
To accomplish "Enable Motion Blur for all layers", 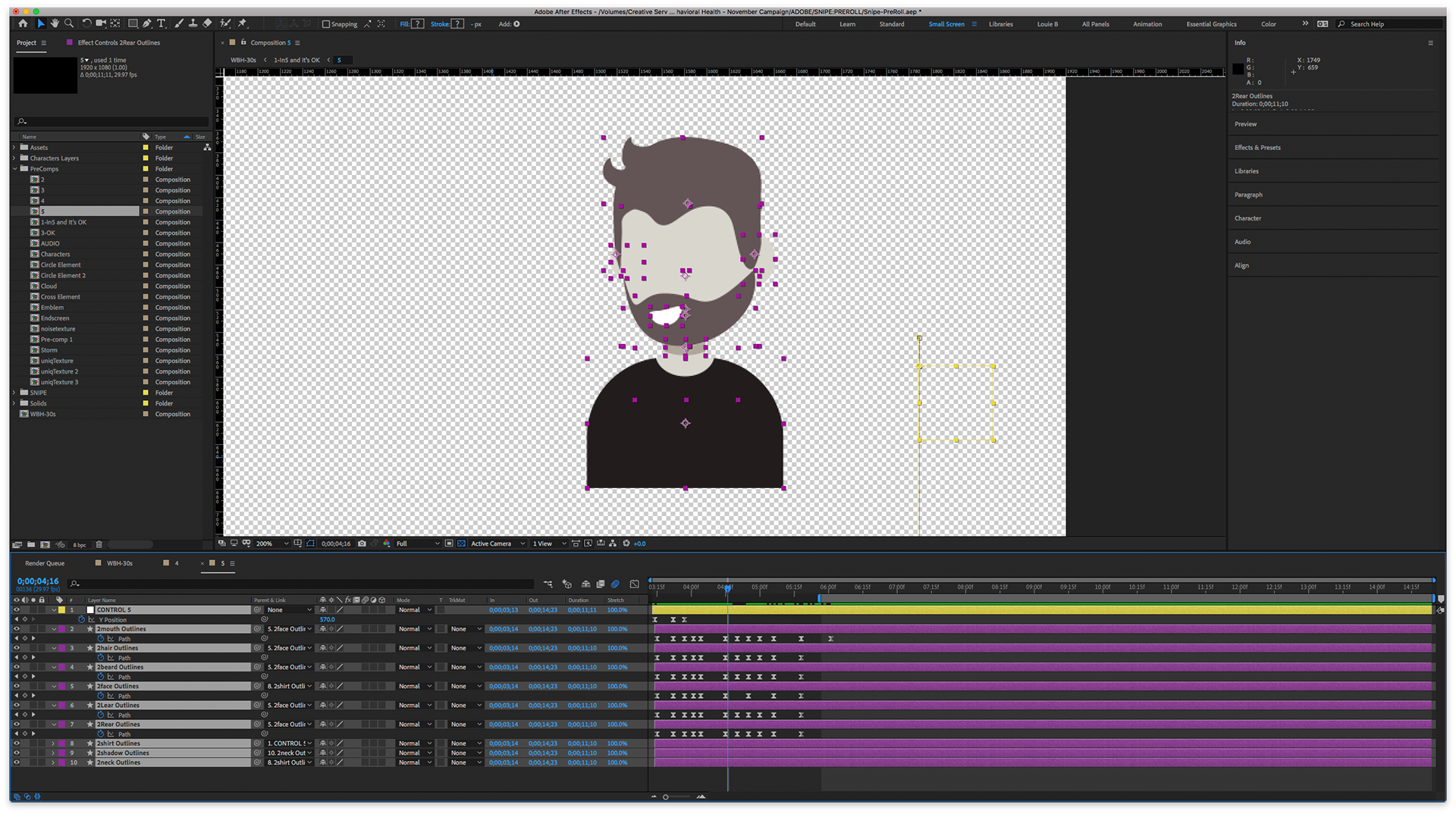I will [616, 584].
